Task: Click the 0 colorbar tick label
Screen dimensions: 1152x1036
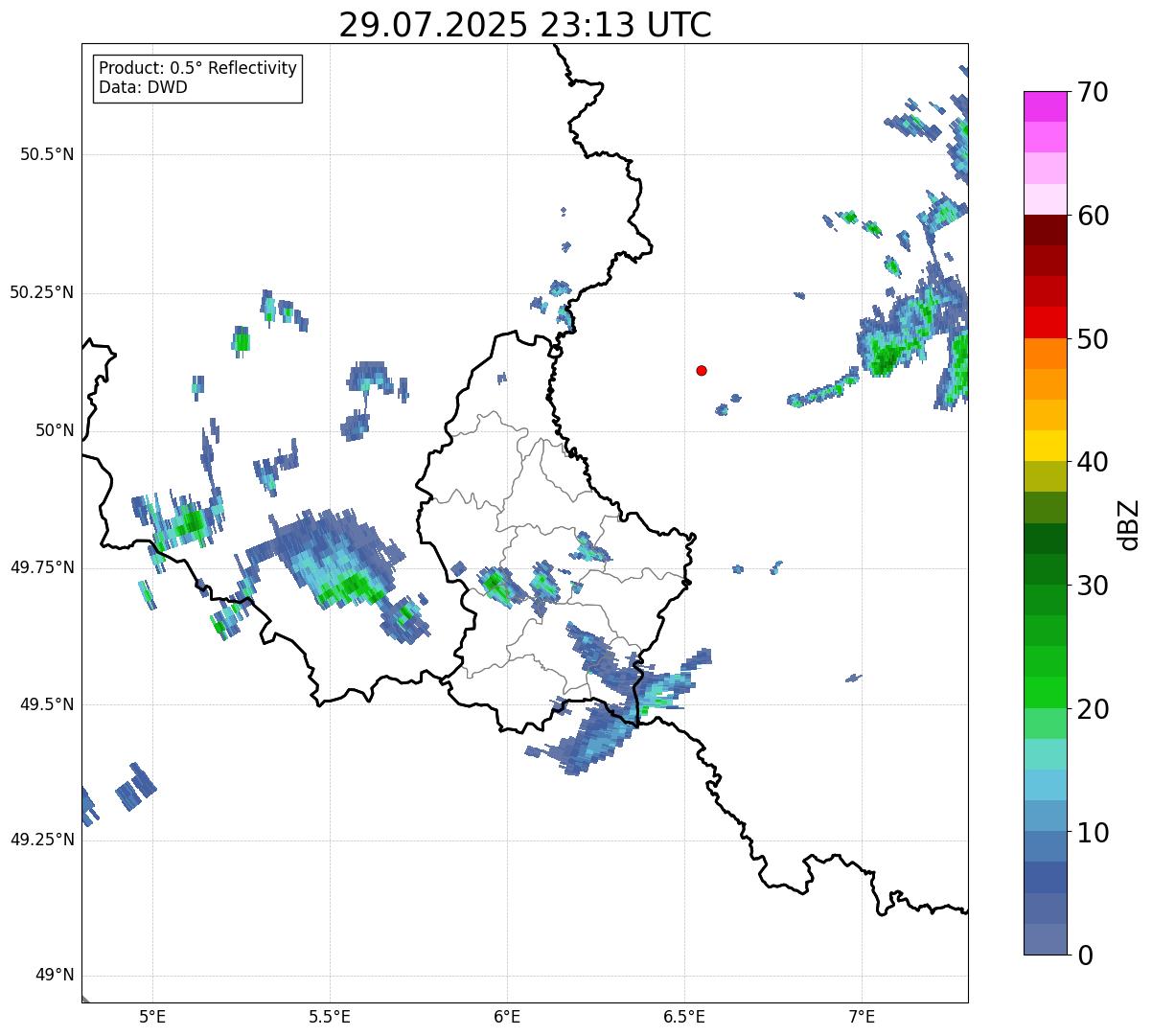Action: (x=1083, y=955)
